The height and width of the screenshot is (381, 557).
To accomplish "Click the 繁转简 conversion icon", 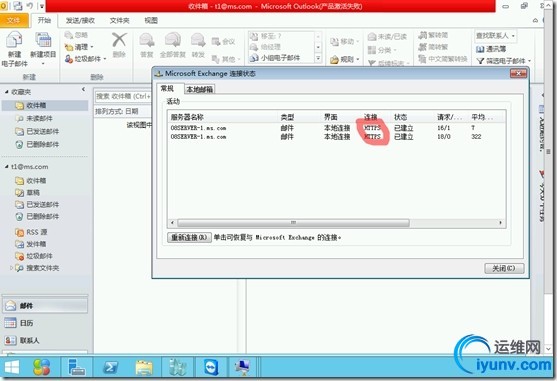I will coord(422,35).
